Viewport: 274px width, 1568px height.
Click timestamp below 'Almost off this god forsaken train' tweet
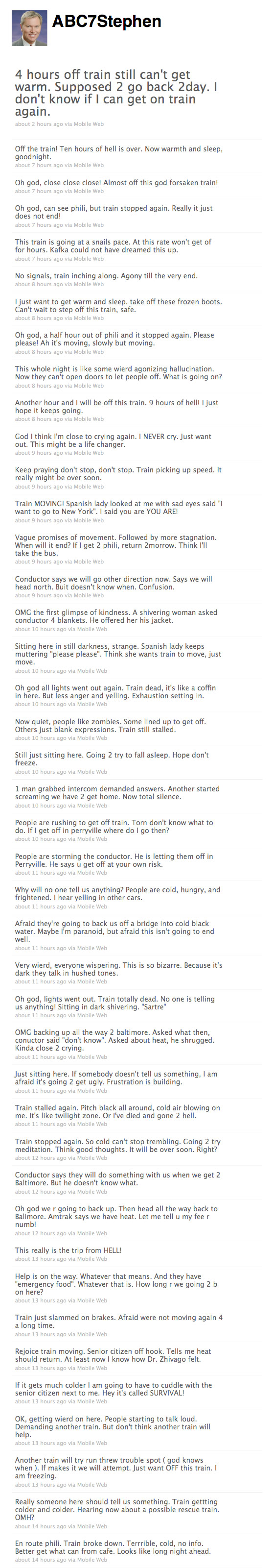click(39, 191)
